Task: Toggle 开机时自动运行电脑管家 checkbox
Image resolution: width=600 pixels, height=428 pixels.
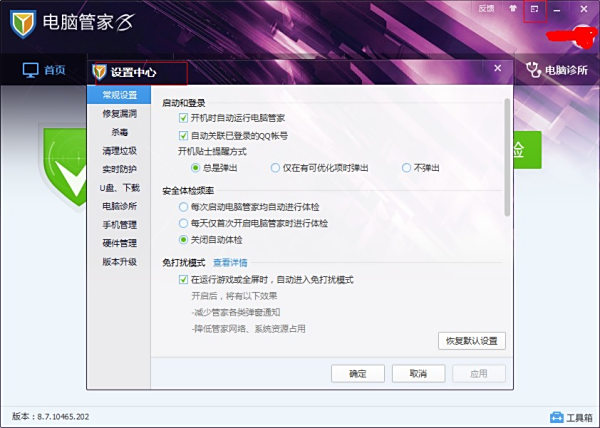Action: tap(183, 118)
